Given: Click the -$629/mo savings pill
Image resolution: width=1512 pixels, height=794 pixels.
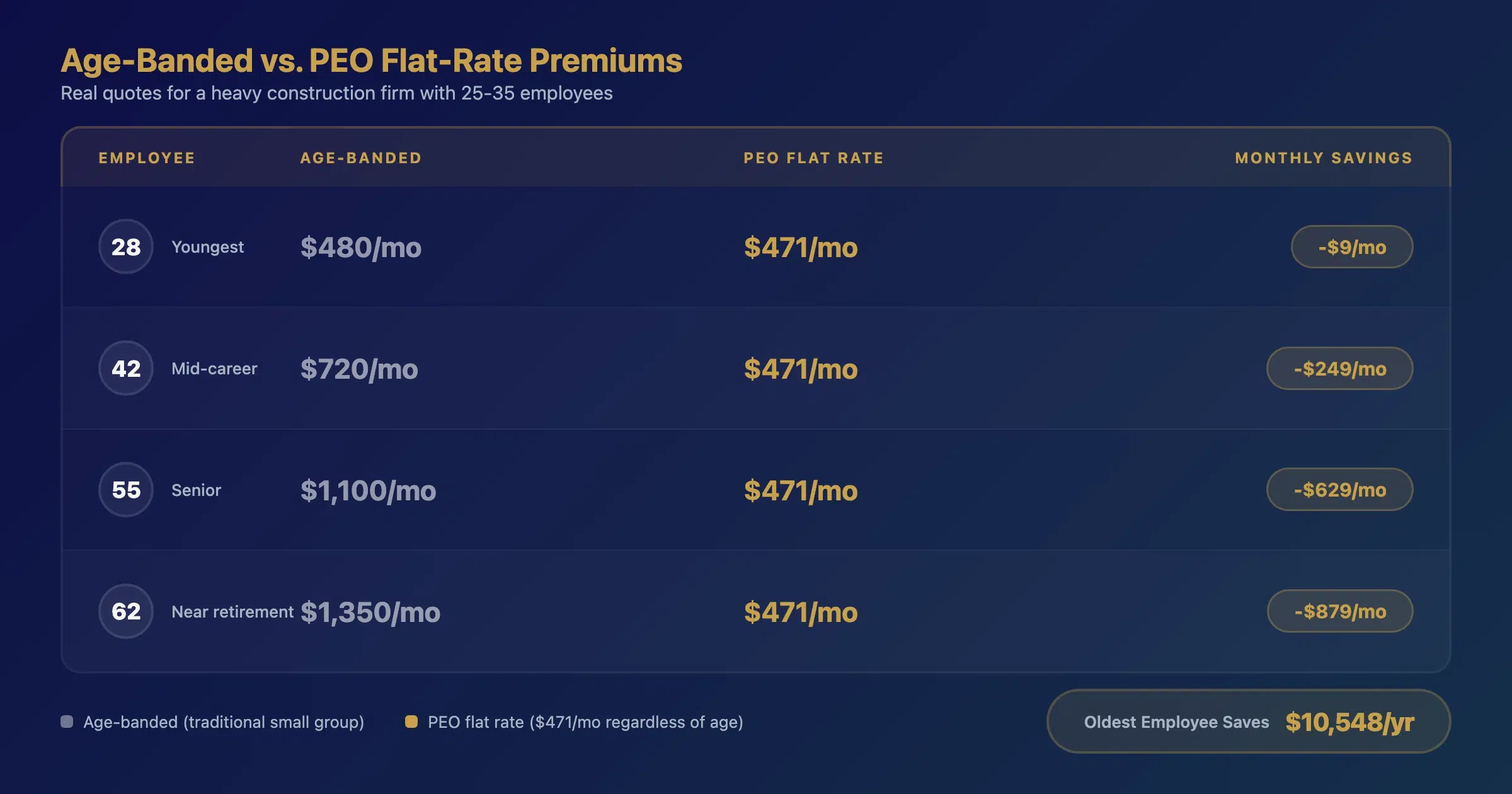Looking at the screenshot, I should coord(1339,490).
